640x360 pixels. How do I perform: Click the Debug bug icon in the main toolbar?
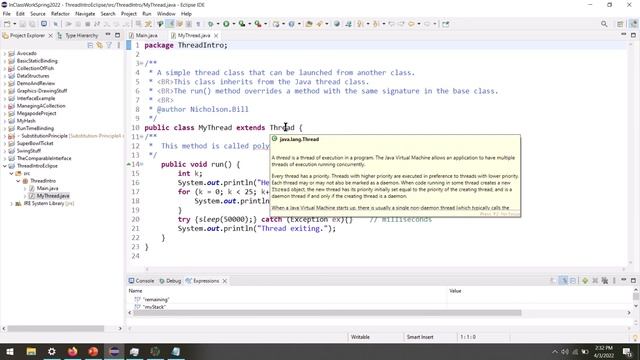[211, 24]
